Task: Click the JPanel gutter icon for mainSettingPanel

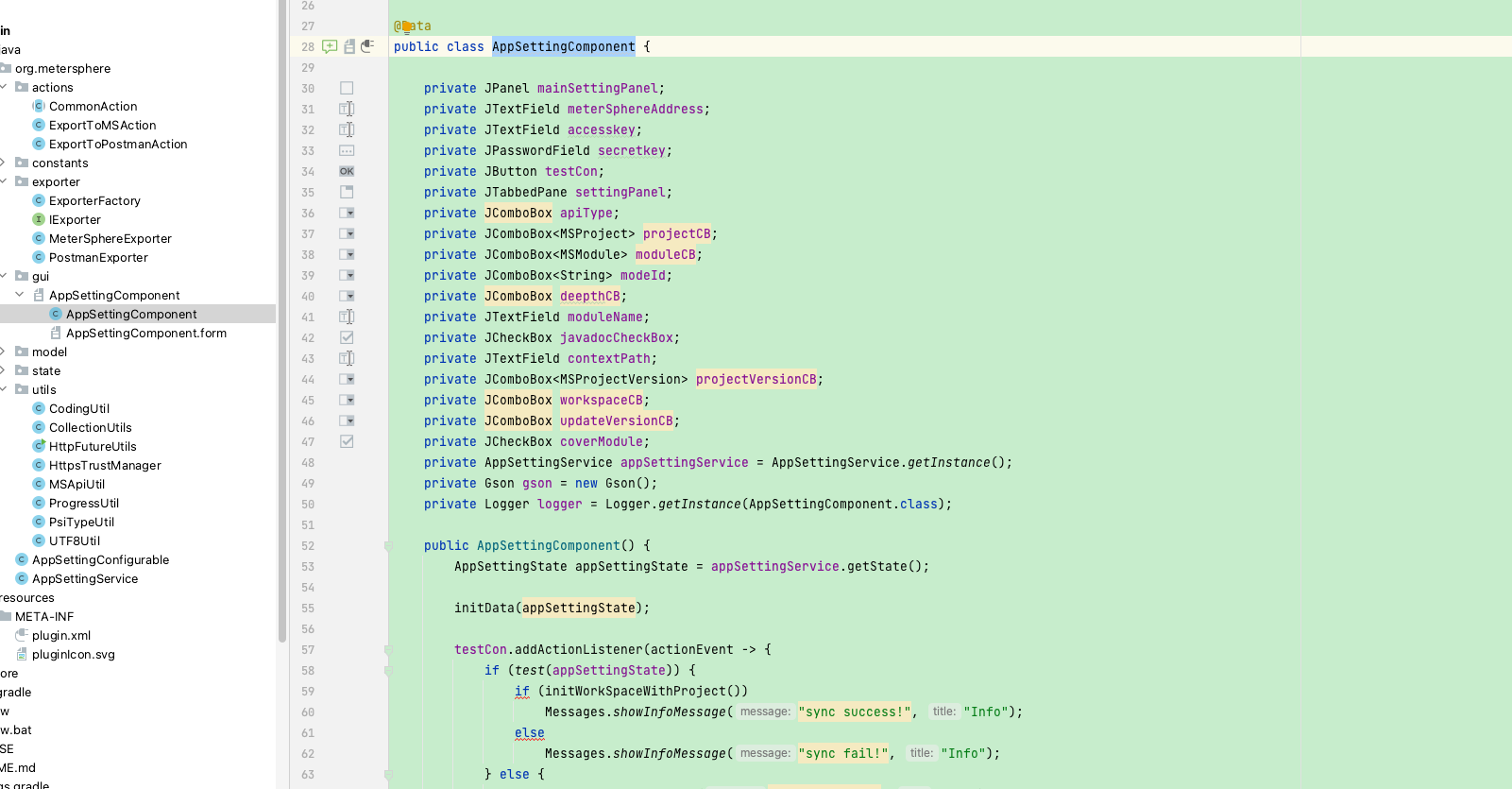Action: (x=347, y=88)
